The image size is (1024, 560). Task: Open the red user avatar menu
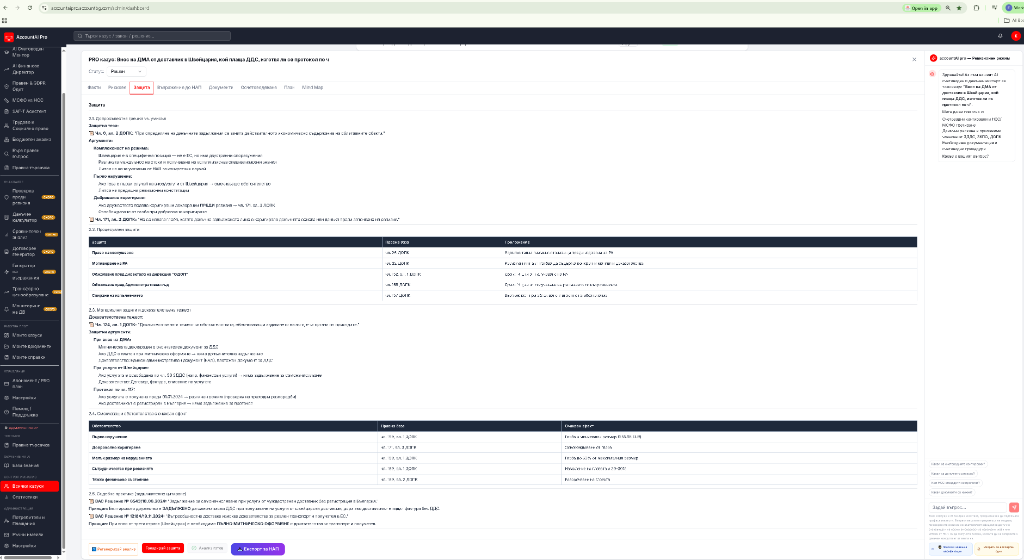(1016, 37)
